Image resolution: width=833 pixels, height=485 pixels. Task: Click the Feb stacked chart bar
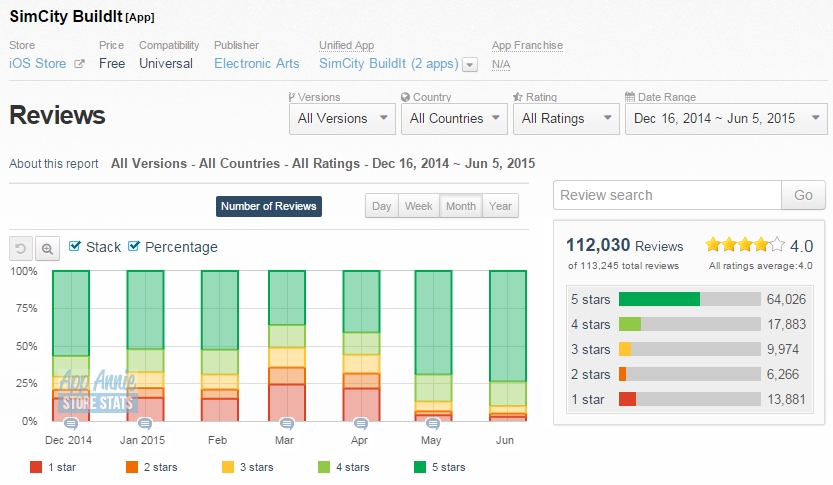click(x=219, y=346)
